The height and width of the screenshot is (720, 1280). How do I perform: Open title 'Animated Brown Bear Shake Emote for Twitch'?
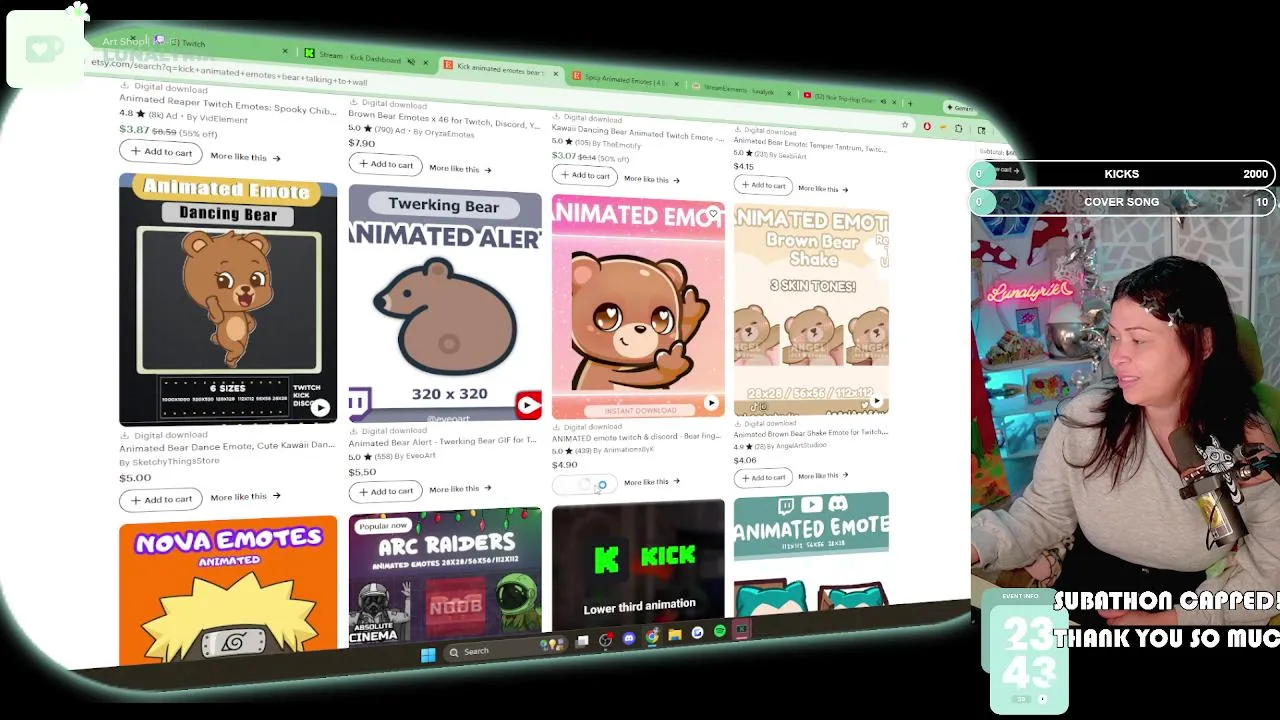click(810, 434)
